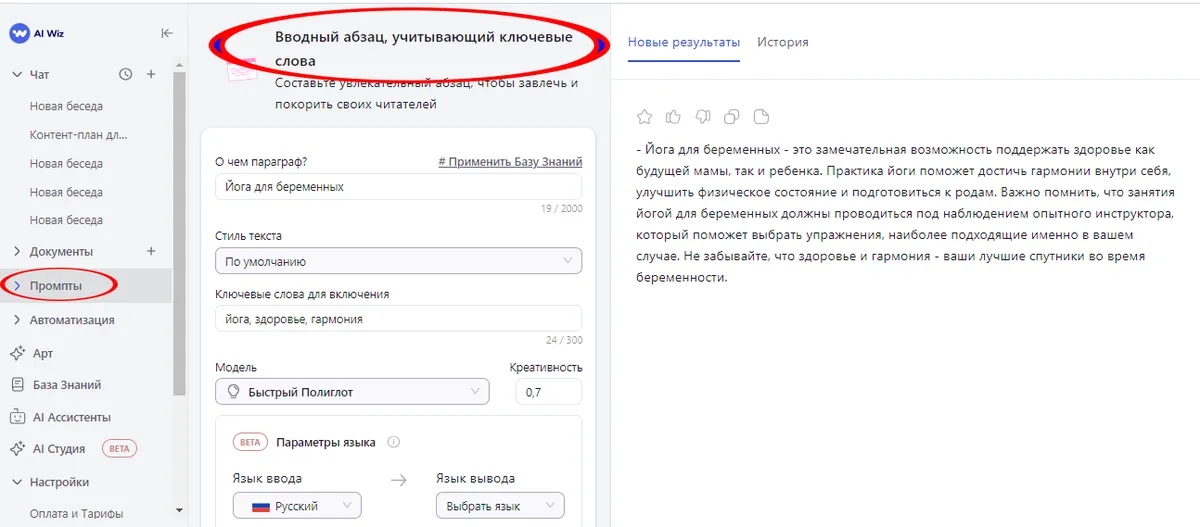Expand the Автоматизация section
Screen dimensions: 1200x527
(x=16, y=320)
